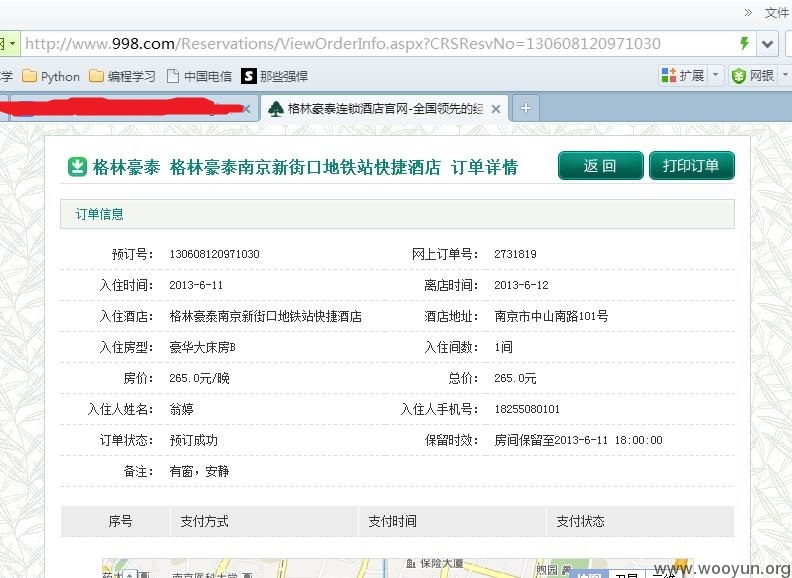
Task: Click room price 265.0元/晚
Action: click(200, 378)
